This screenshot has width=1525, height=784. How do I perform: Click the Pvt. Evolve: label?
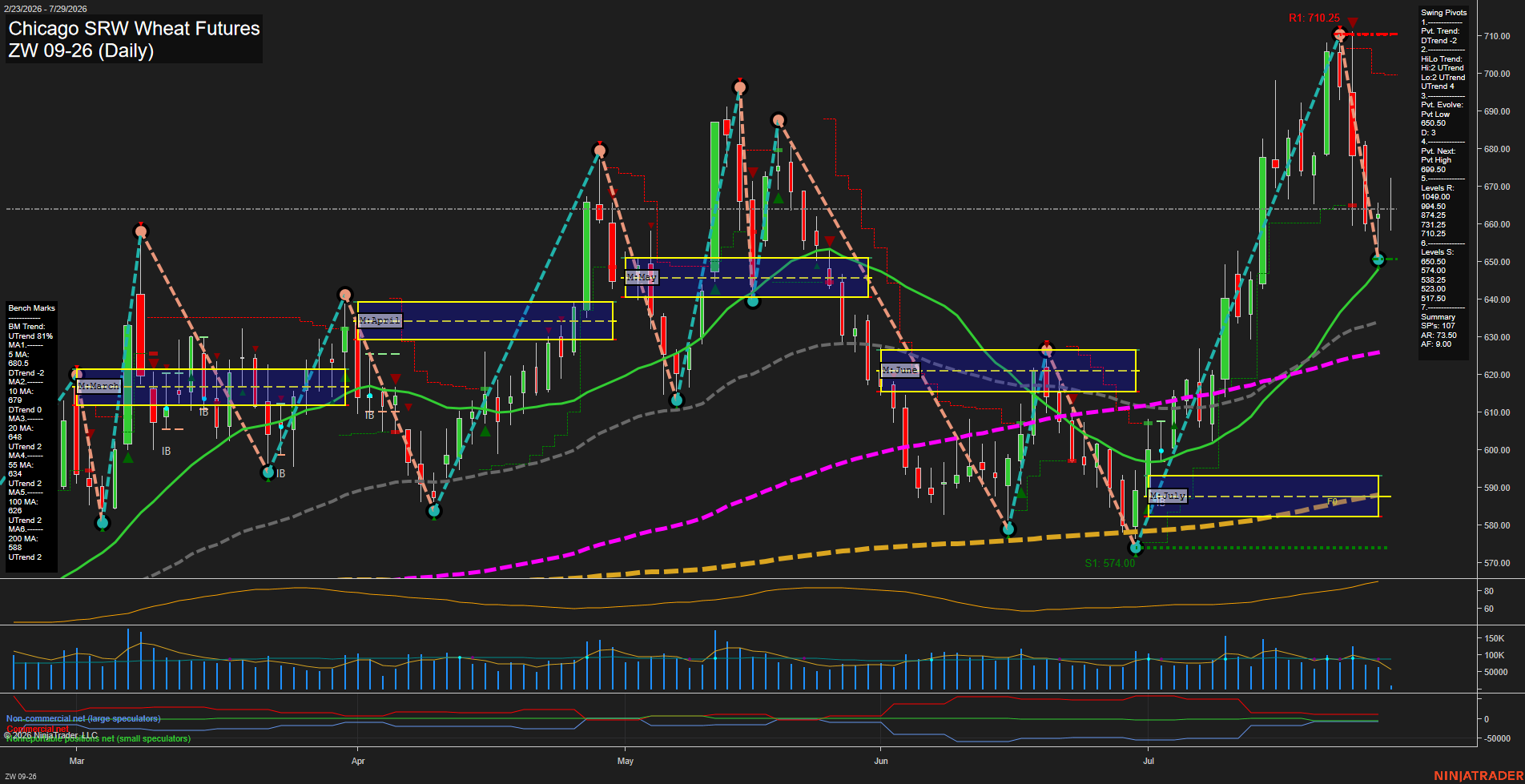[x=1442, y=105]
